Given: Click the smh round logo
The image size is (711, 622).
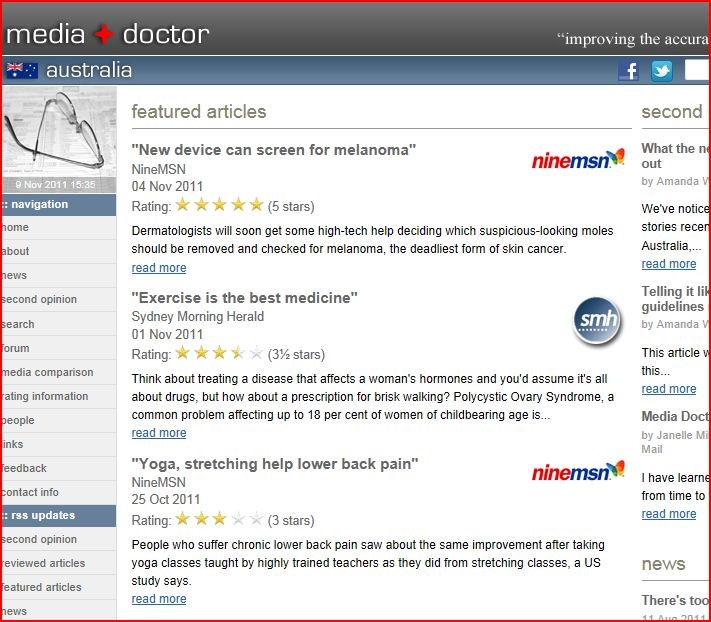Looking at the screenshot, I should pyautogui.click(x=598, y=321).
